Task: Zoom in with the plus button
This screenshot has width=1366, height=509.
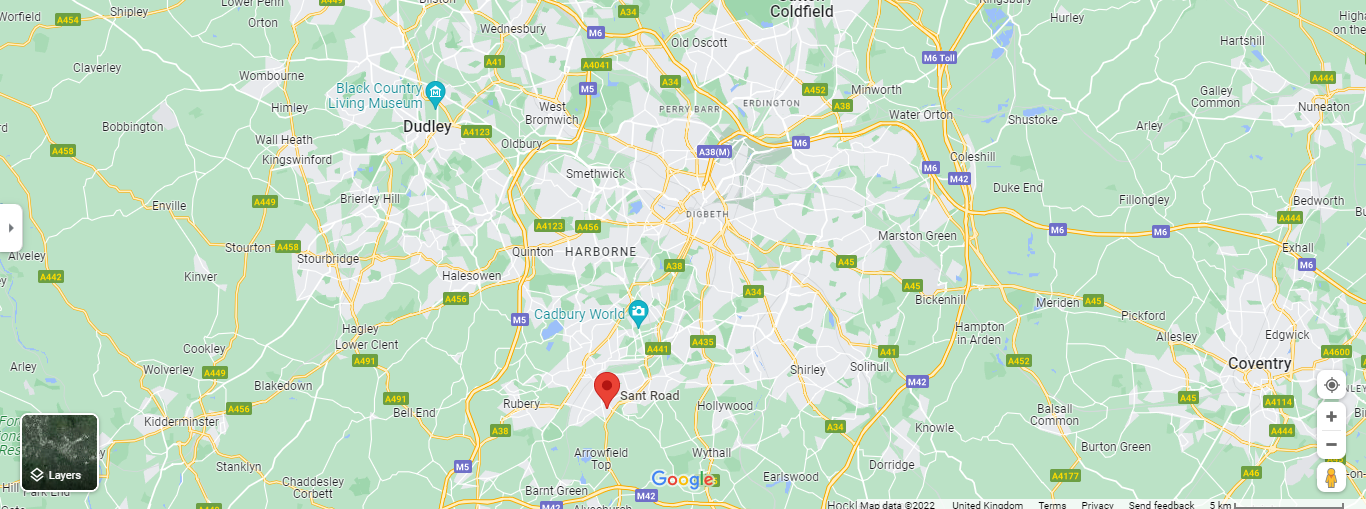Action: pyautogui.click(x=1331, y=416)
